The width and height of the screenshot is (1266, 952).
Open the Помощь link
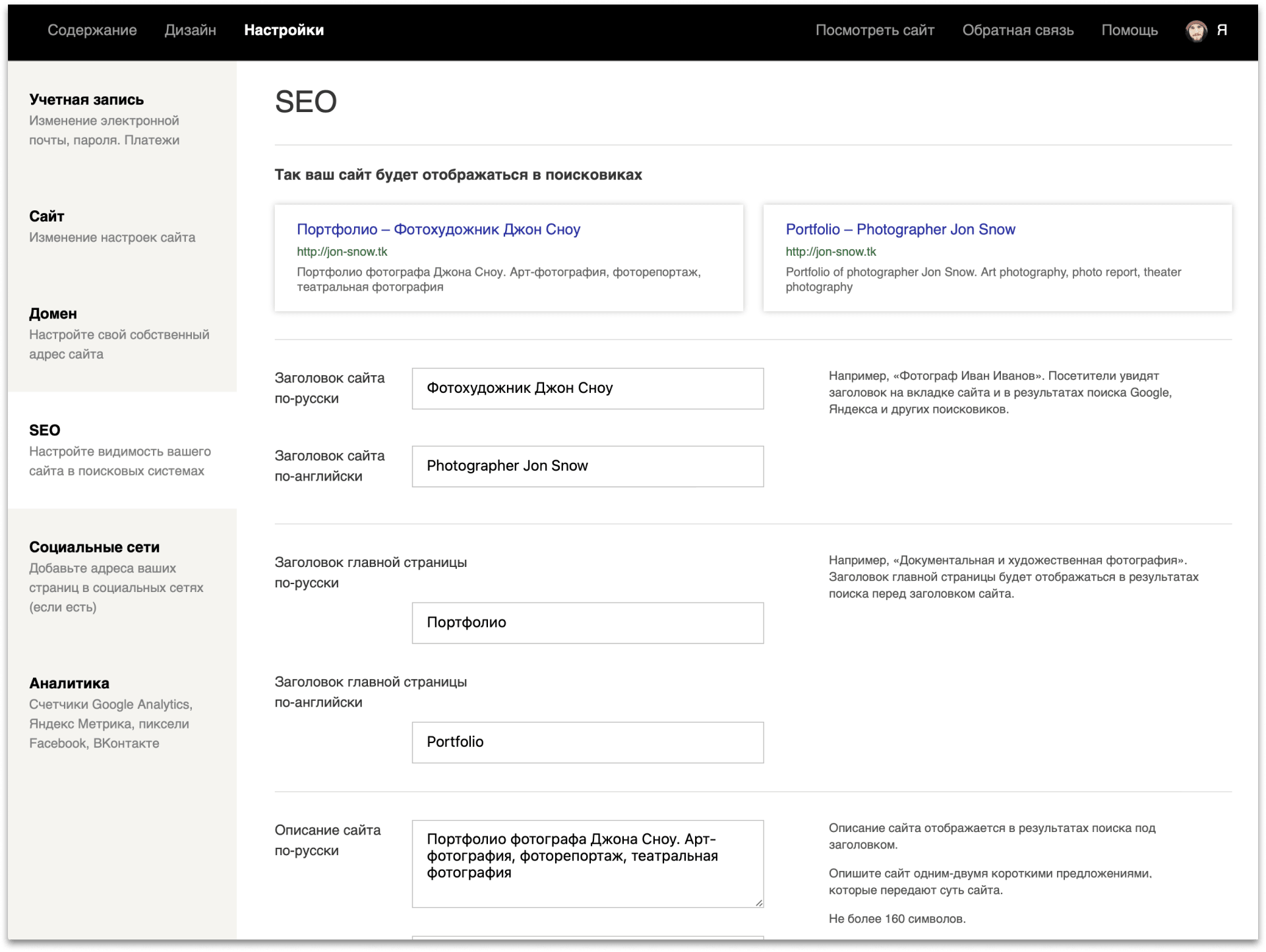click(x=1130, y=30)
